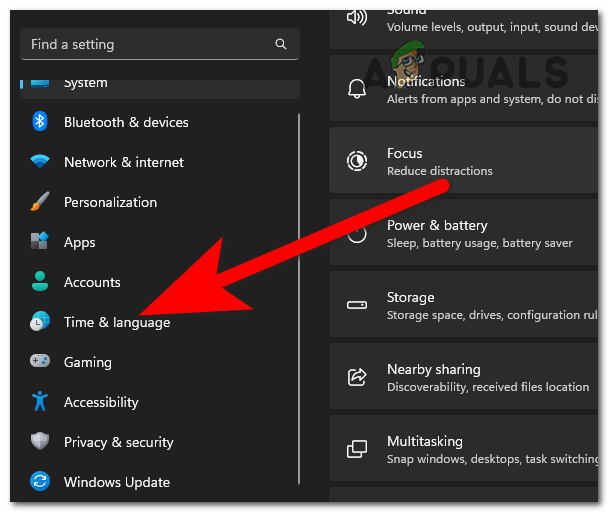Click the Time & language globe icon
Image resolution: width=609 pixels, height=513 pixels.
40,321
